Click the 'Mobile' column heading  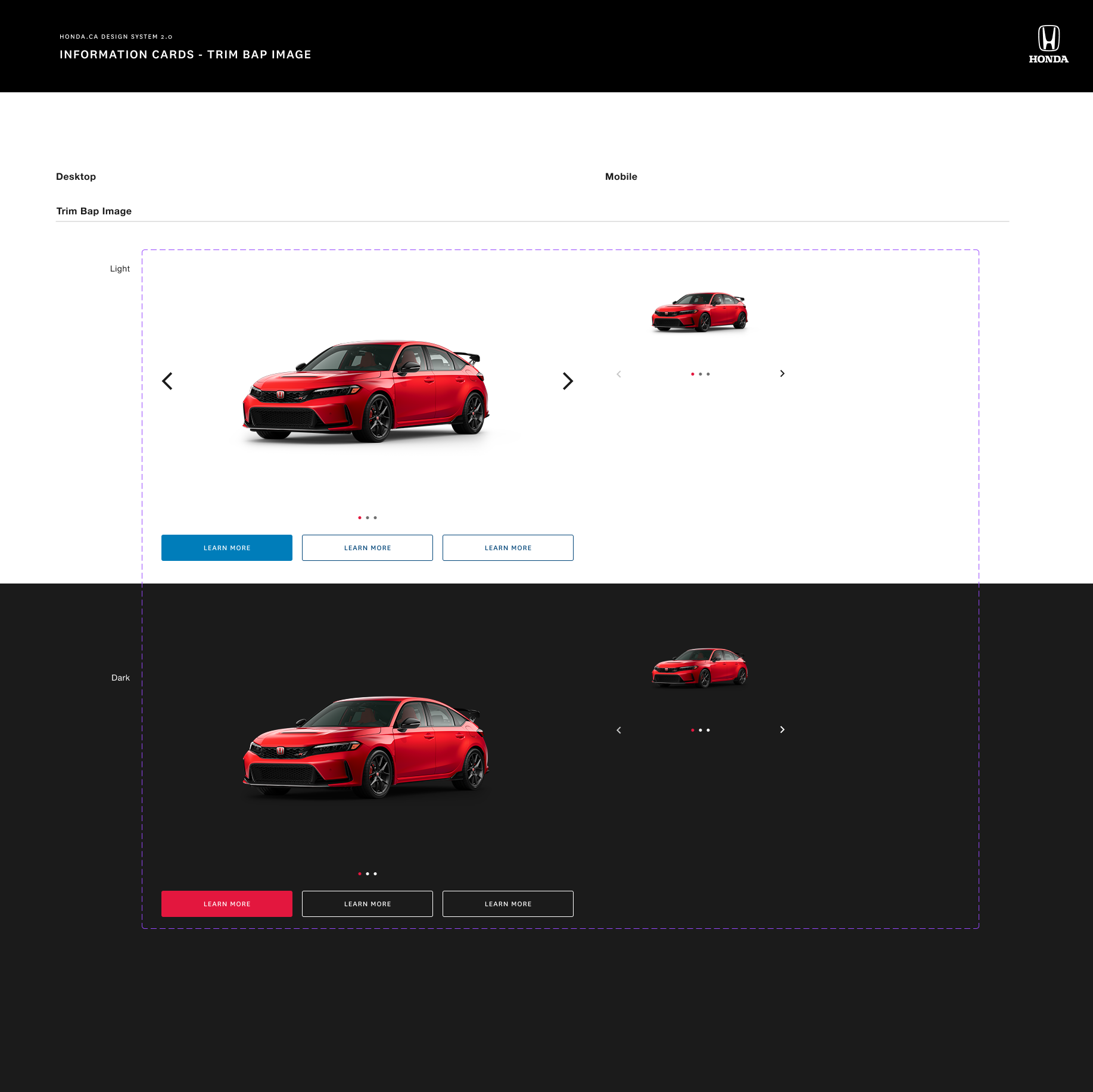621,177
